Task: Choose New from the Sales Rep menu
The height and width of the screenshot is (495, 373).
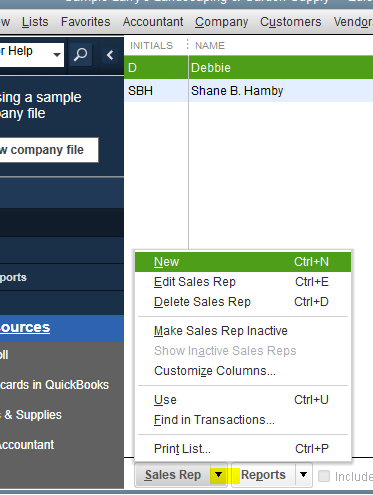Action: point(243,262)
